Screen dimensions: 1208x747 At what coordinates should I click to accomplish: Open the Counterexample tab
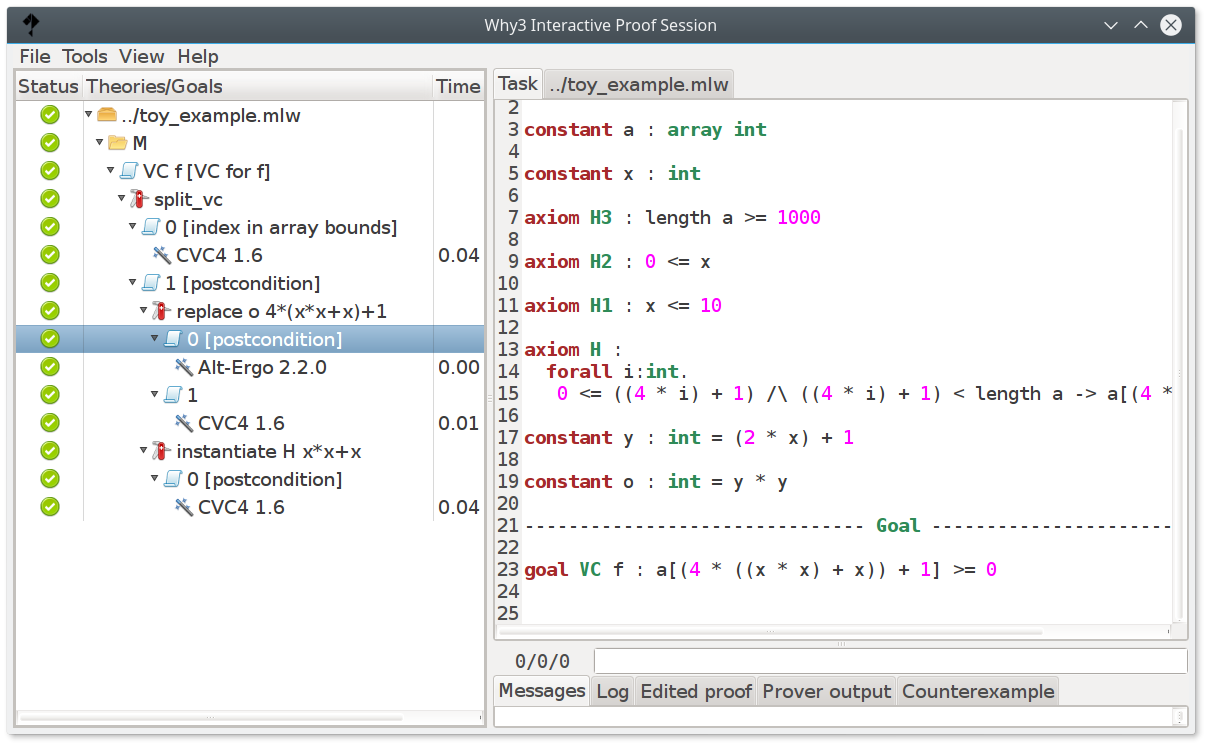[978, 691]
